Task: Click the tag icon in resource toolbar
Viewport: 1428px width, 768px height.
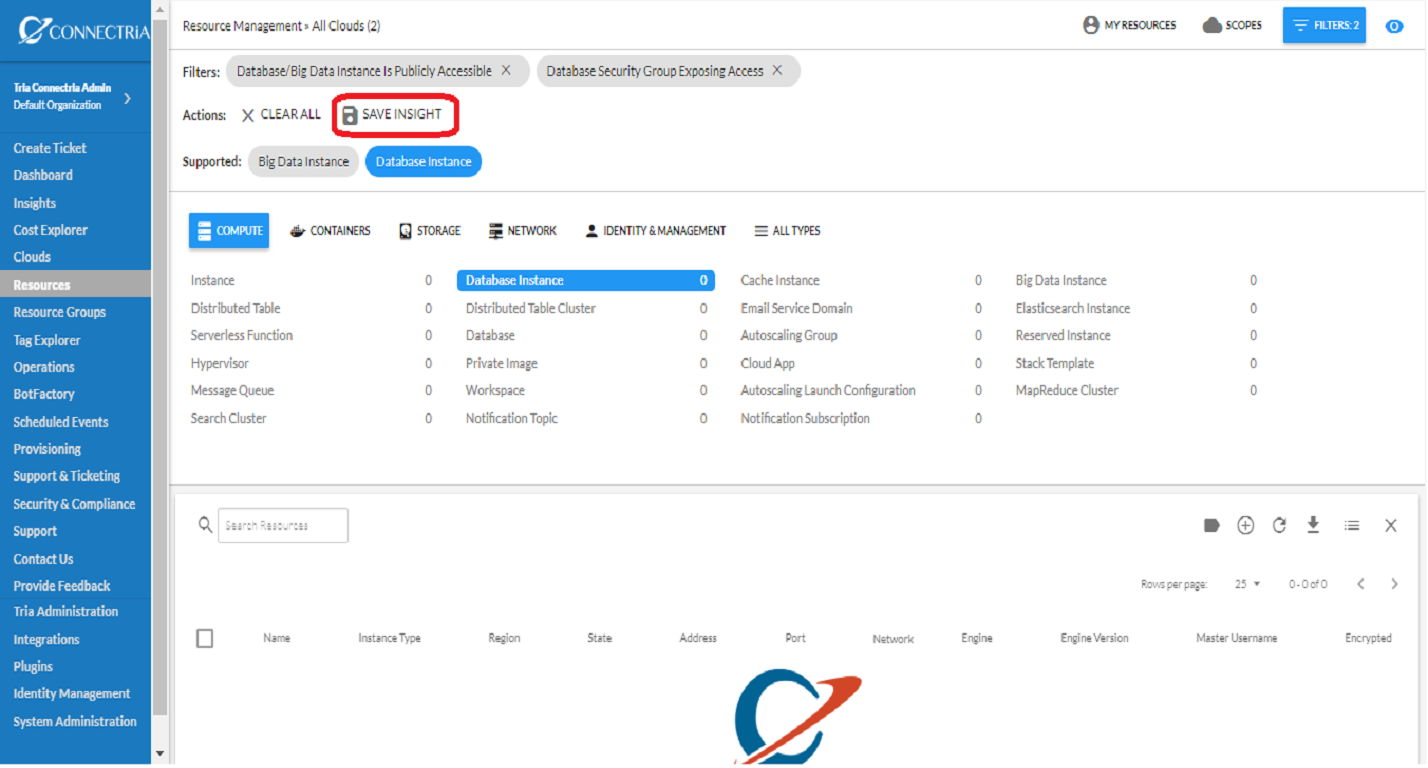Action: pyautogui.click(x=1212, y=525)
